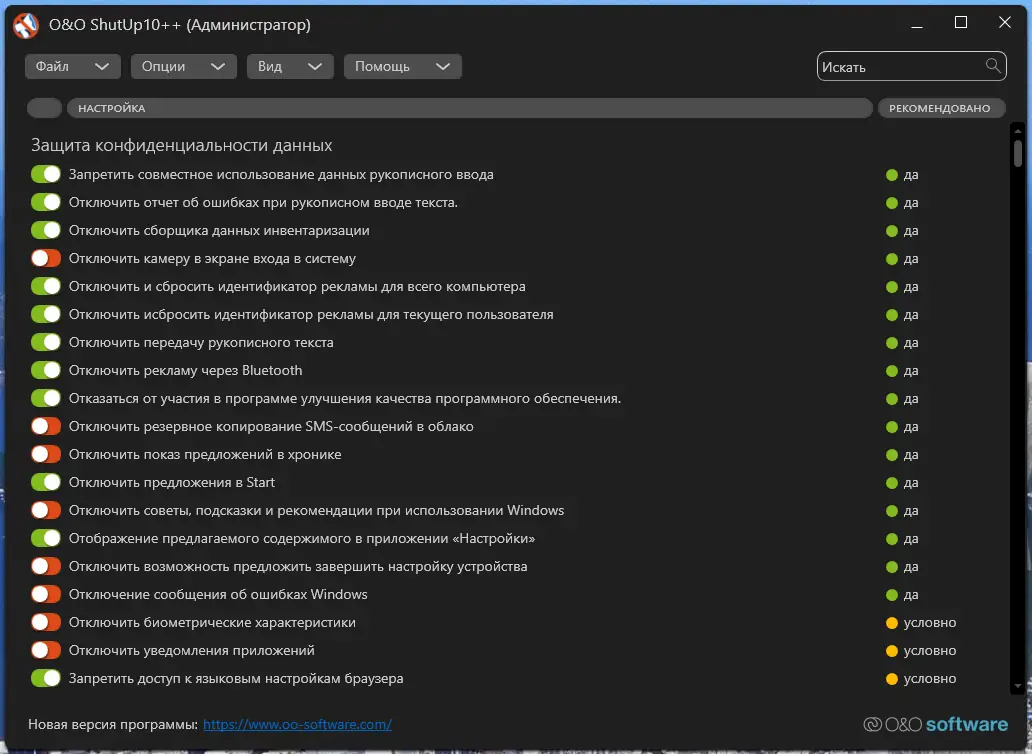Click the round toggle-all header button

point(45,108)
